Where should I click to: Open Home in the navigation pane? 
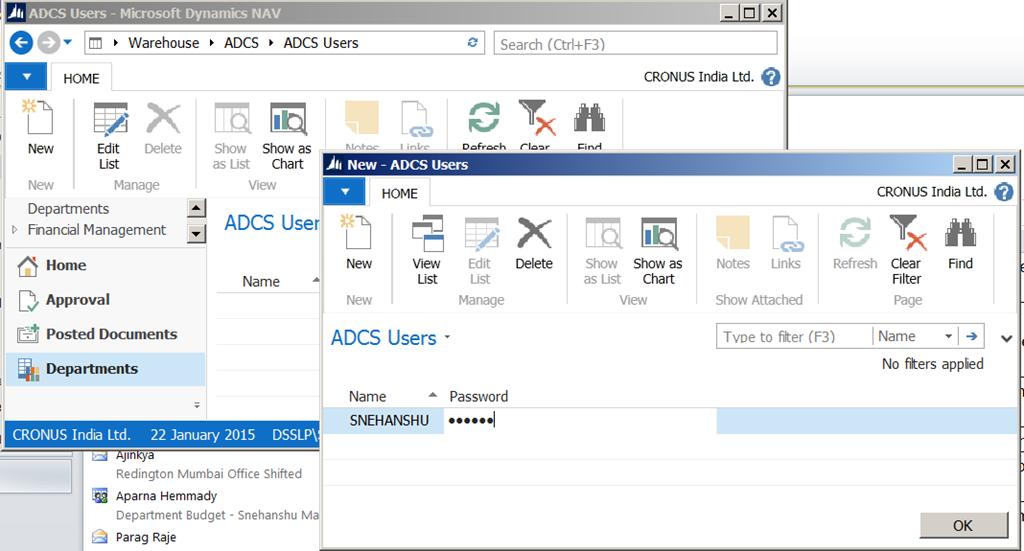pos(106,266)
